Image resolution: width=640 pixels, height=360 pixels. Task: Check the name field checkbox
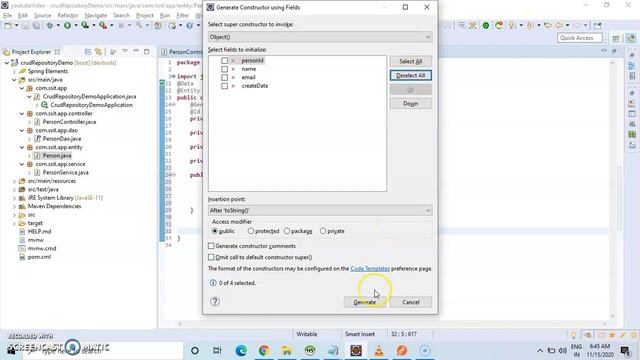(224, 69)
